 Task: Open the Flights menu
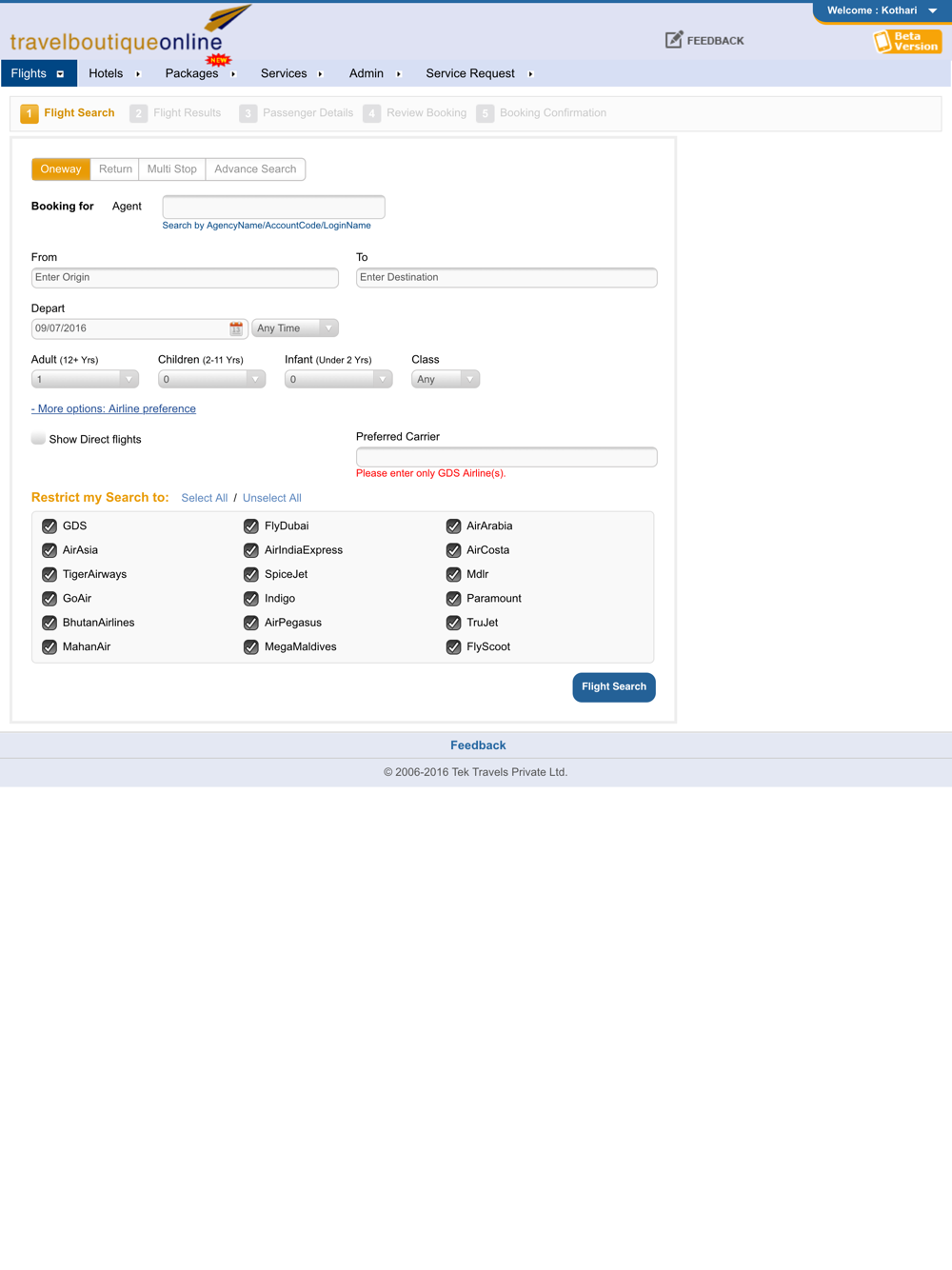39,73
